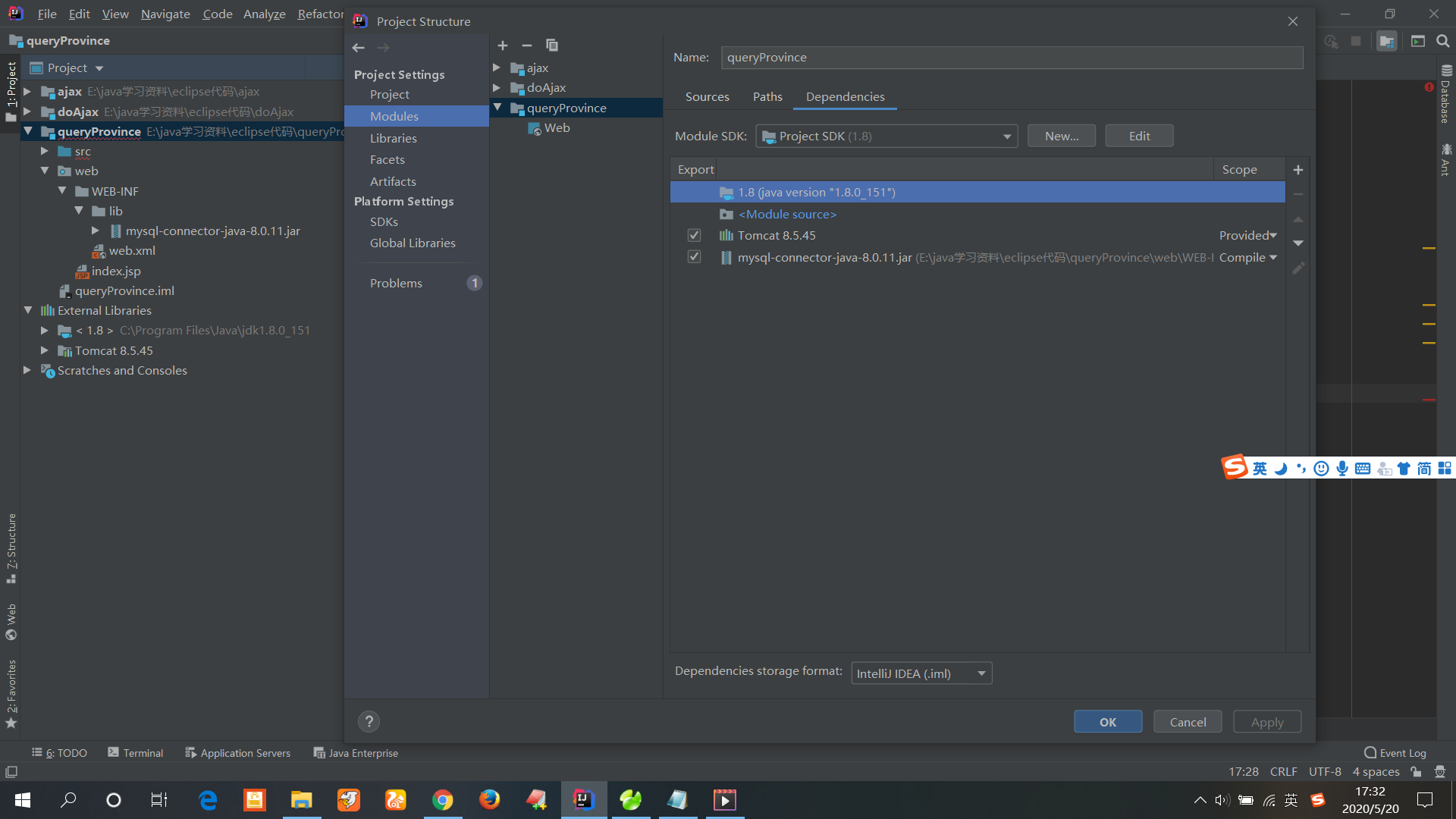
Task: Click the OK button
Action: (1107, 722)
